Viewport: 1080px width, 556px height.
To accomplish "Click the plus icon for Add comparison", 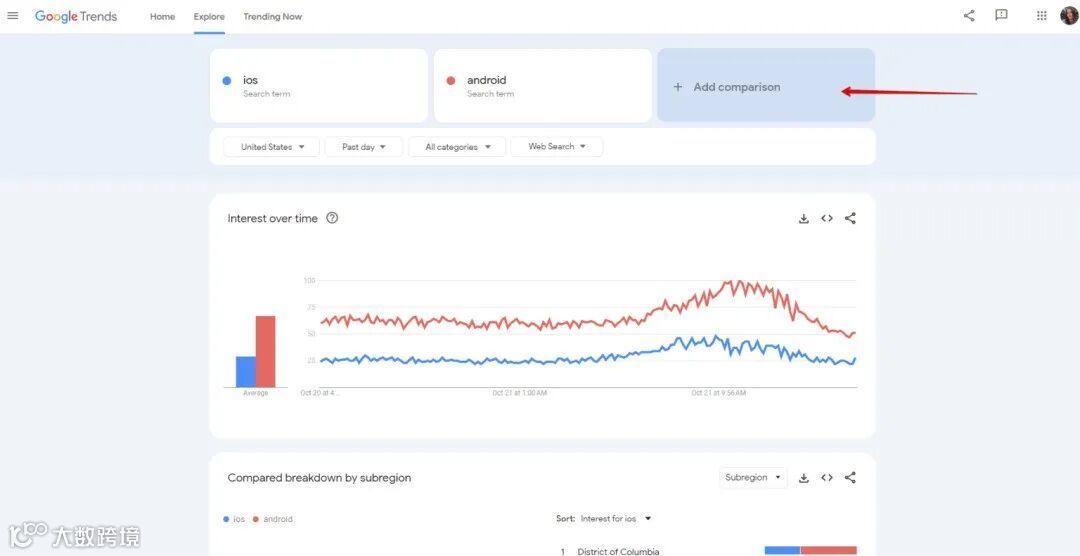I will [x=678, y=87].
